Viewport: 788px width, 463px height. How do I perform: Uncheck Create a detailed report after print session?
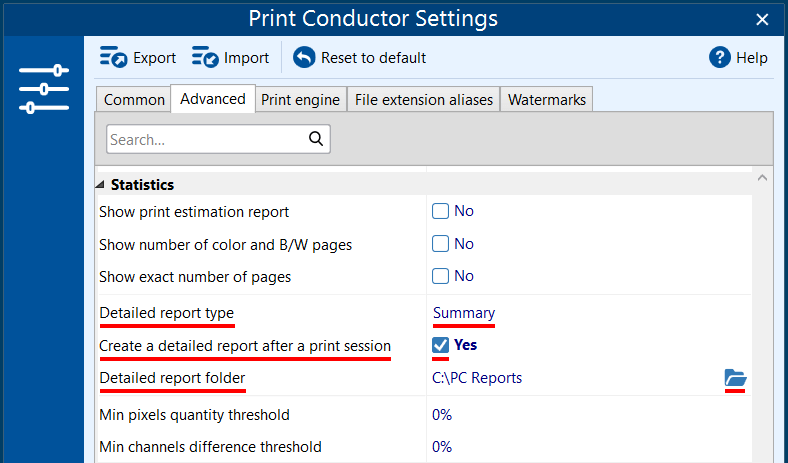440,345
